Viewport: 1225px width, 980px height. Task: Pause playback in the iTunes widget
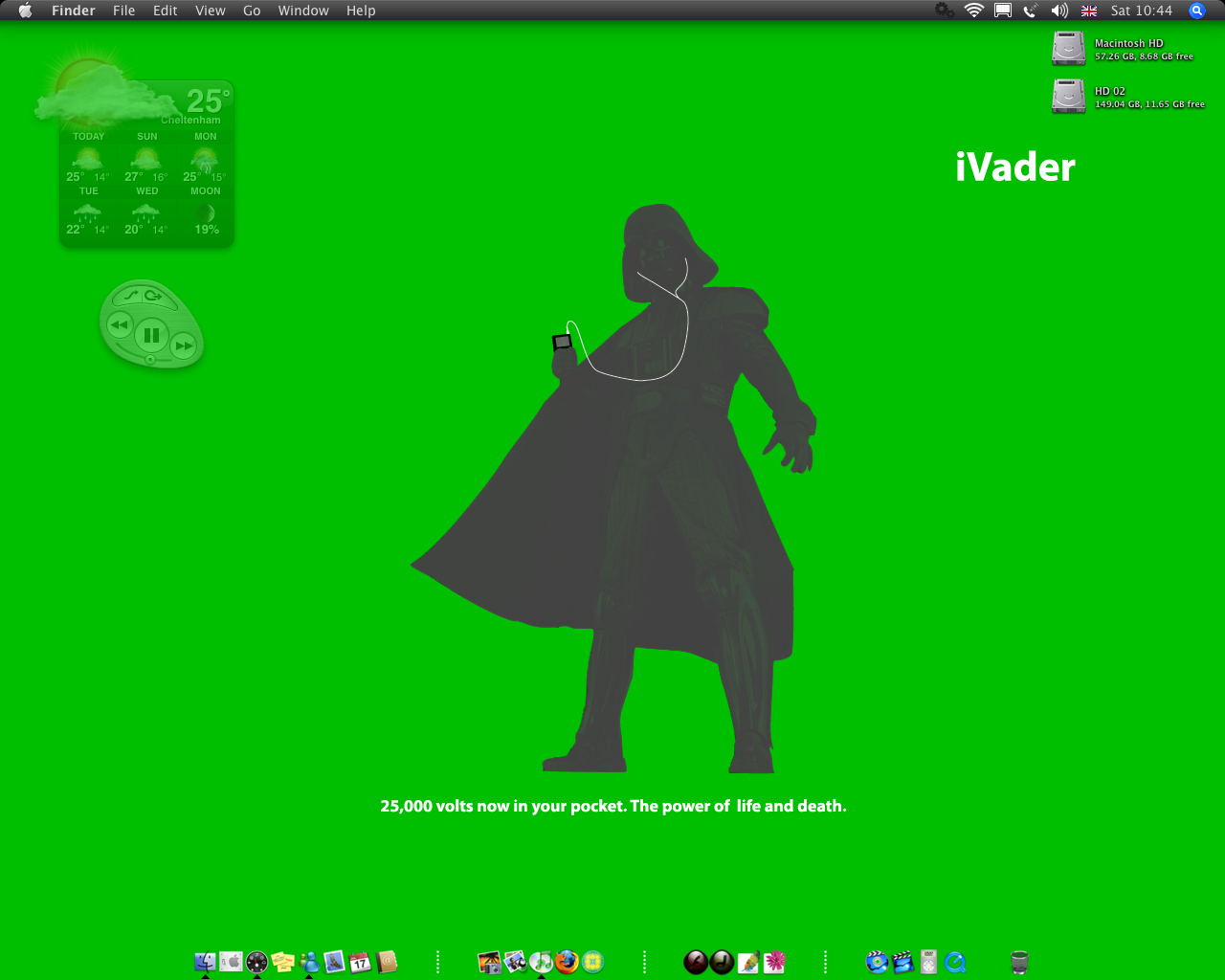tap(151, 335)
